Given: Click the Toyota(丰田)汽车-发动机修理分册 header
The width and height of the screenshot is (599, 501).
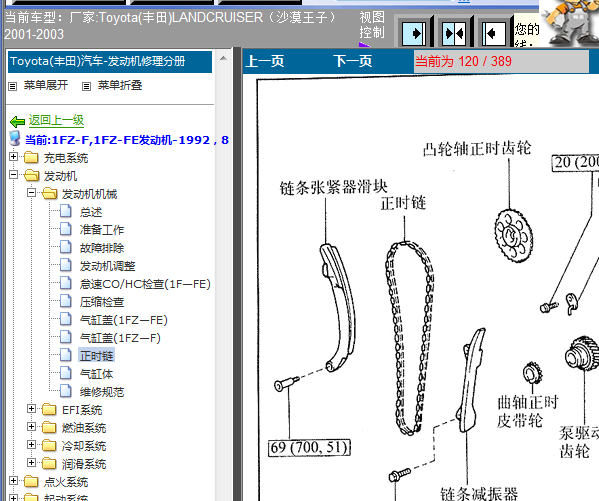Looking at the screenshot, I should (x=110, y=62).
